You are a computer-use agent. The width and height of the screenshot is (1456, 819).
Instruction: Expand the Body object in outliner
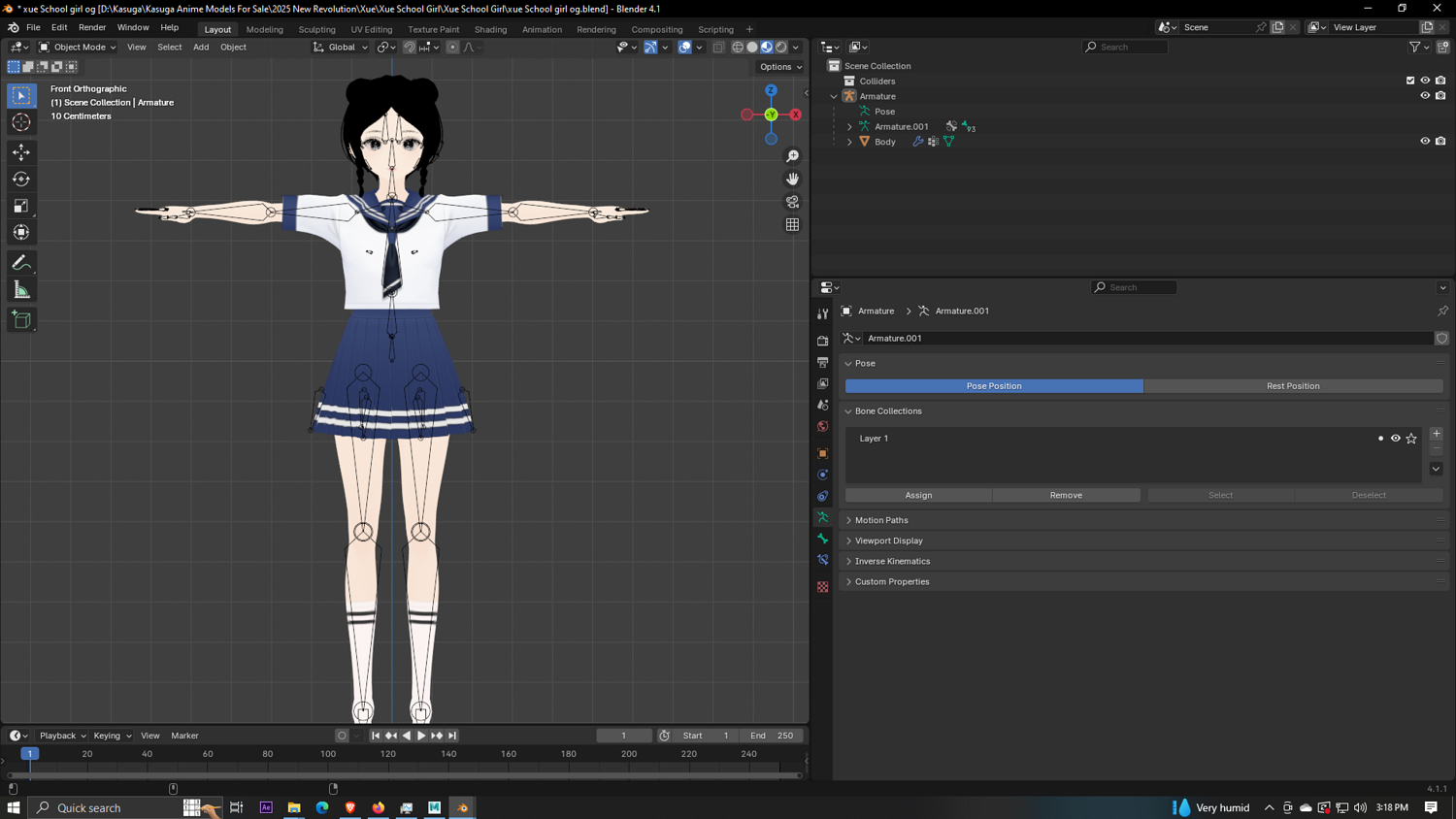click(x=849, y=142)
